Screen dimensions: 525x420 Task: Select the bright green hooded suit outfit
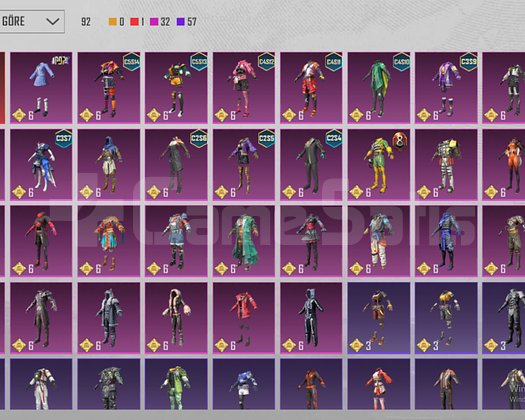click(176, 384)
